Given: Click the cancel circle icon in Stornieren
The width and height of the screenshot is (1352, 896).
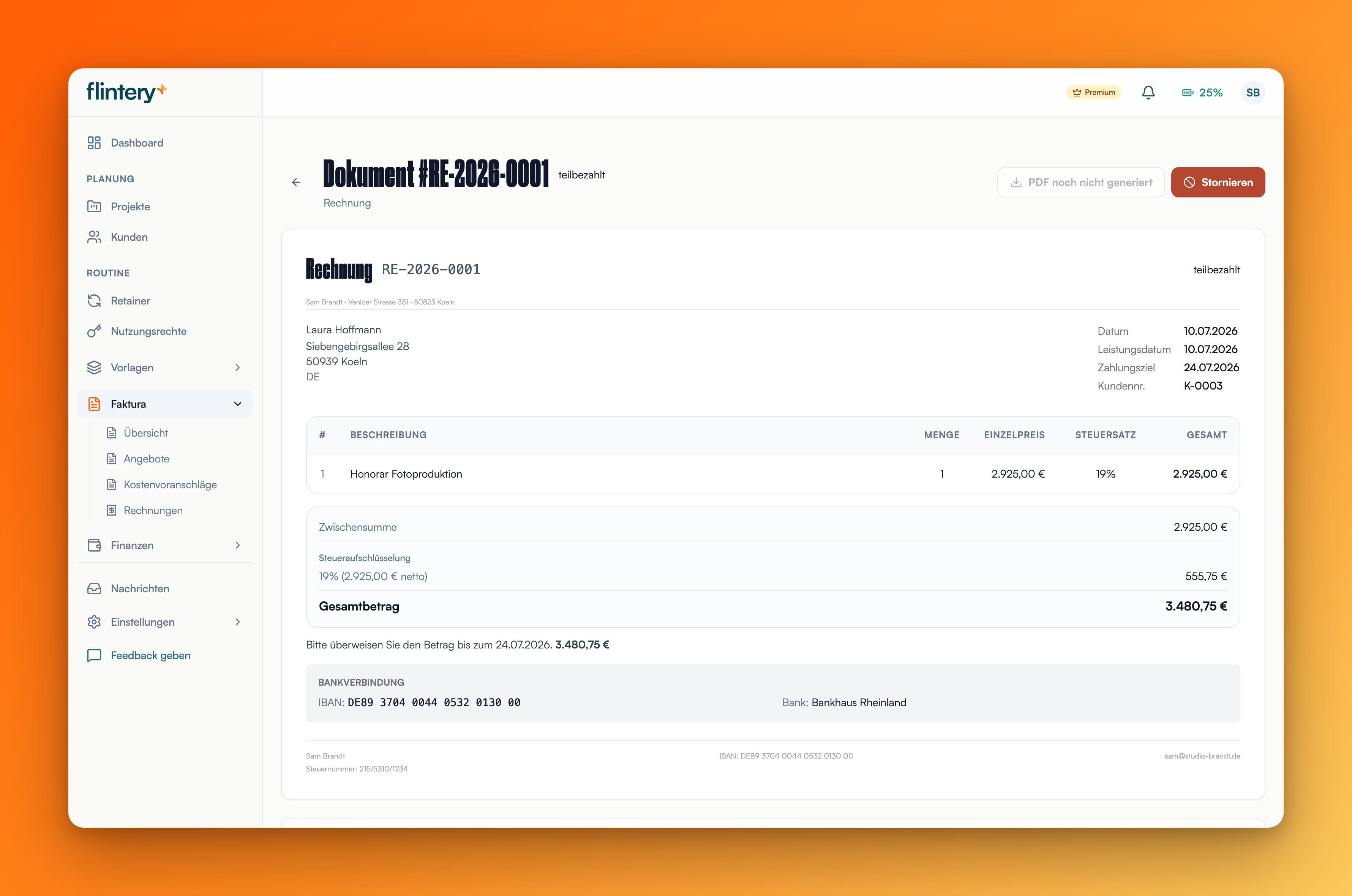Looking at the screenshot, I should (x=1189, y=182).
